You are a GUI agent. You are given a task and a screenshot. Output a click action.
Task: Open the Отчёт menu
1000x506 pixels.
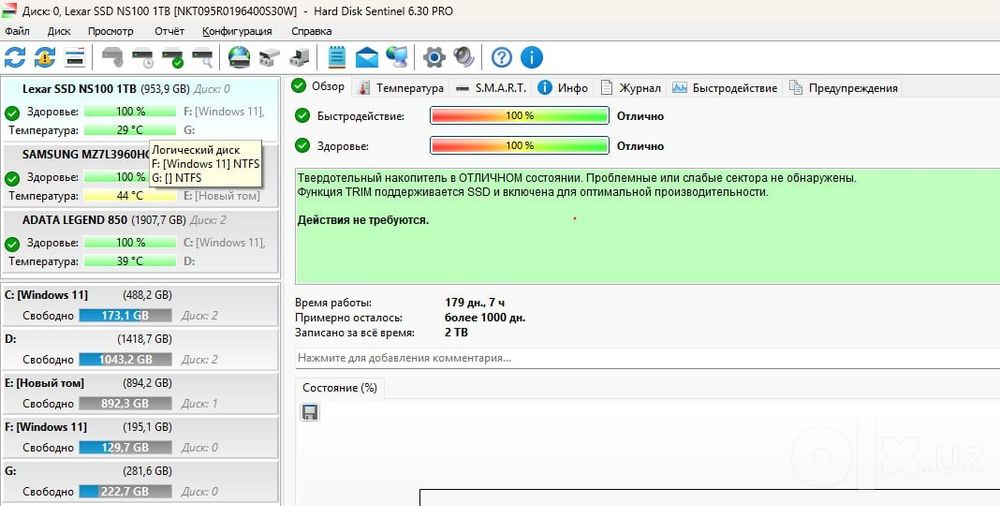point(169,31)
